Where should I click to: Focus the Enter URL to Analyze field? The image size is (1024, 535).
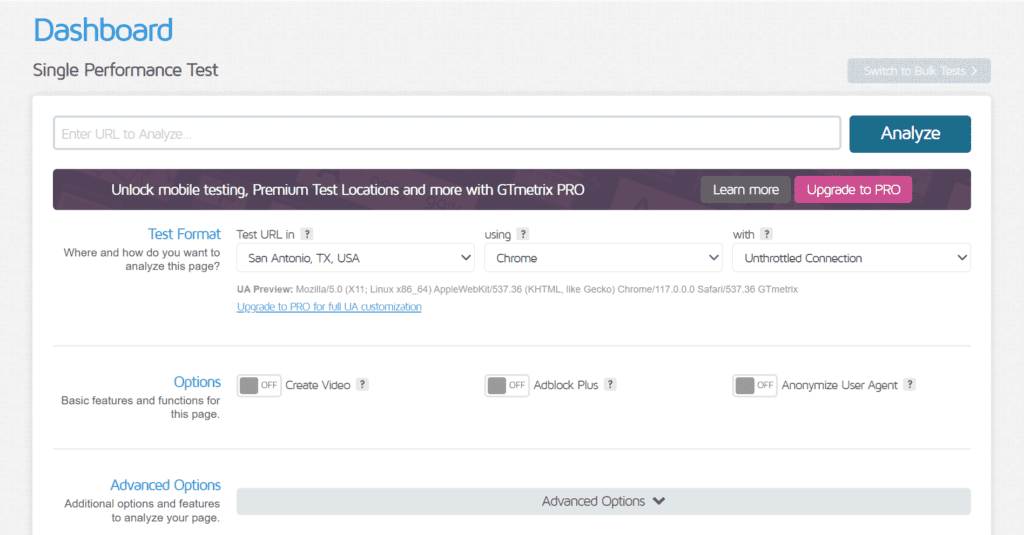[x=447, y=133]
